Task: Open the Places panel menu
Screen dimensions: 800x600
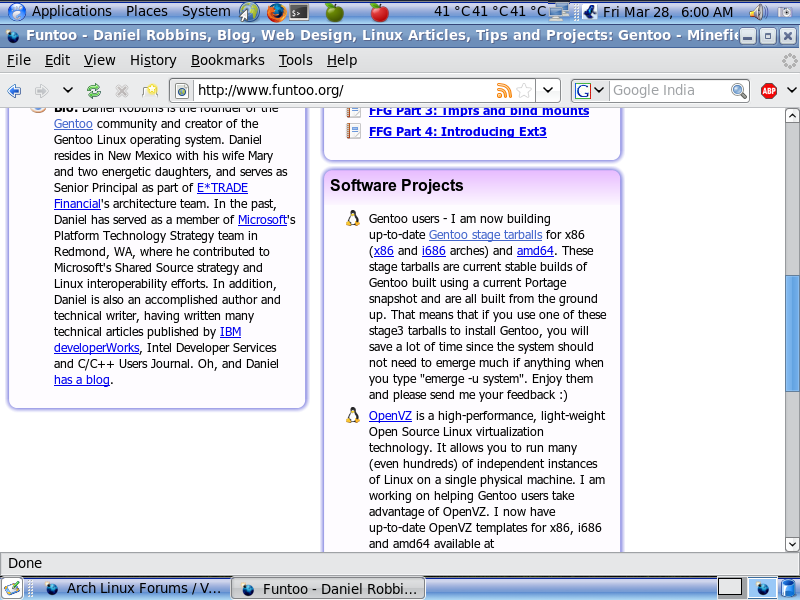Action: [x=147, y=11]
